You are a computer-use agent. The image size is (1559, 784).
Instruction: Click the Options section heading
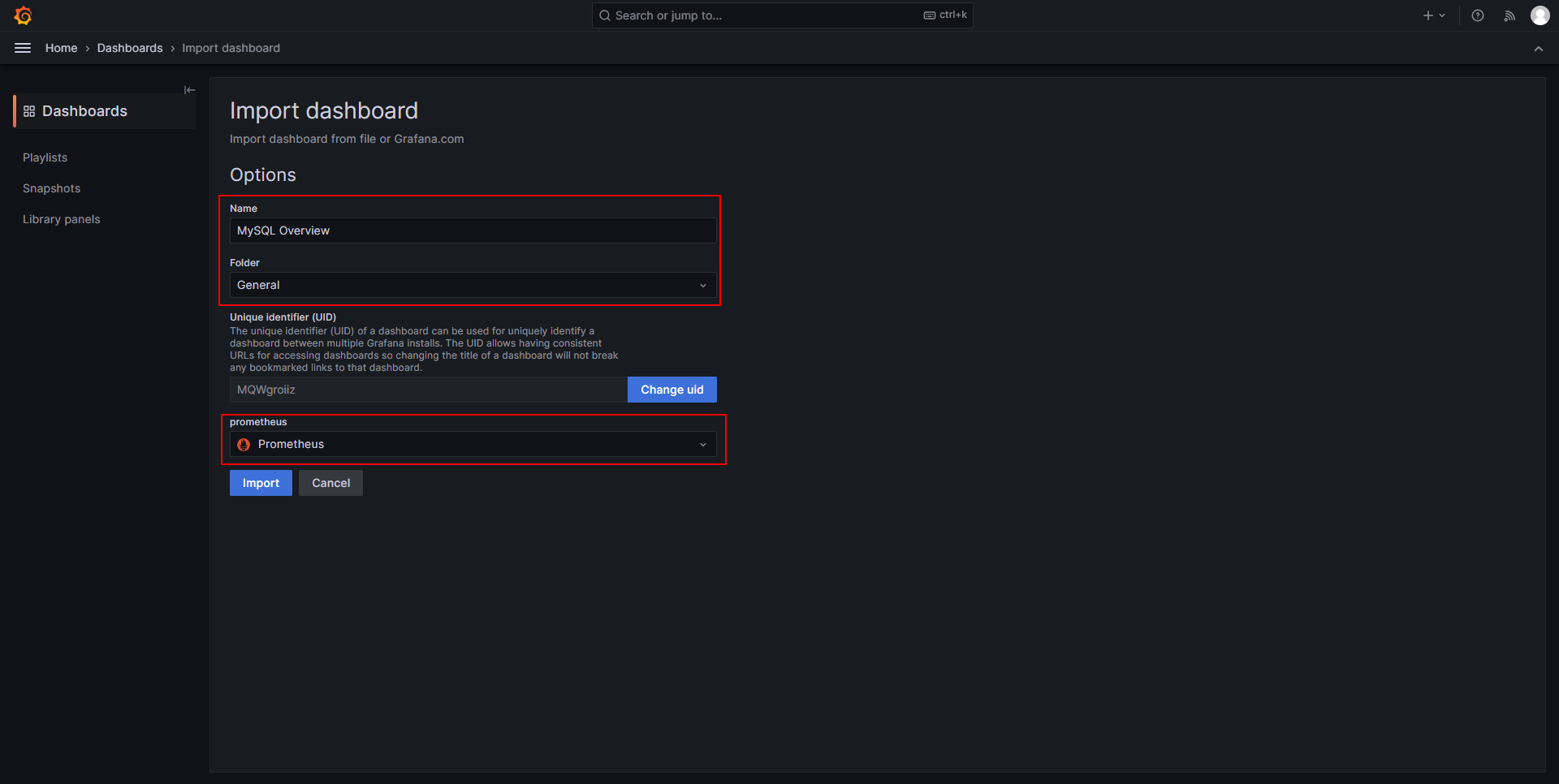263,174
